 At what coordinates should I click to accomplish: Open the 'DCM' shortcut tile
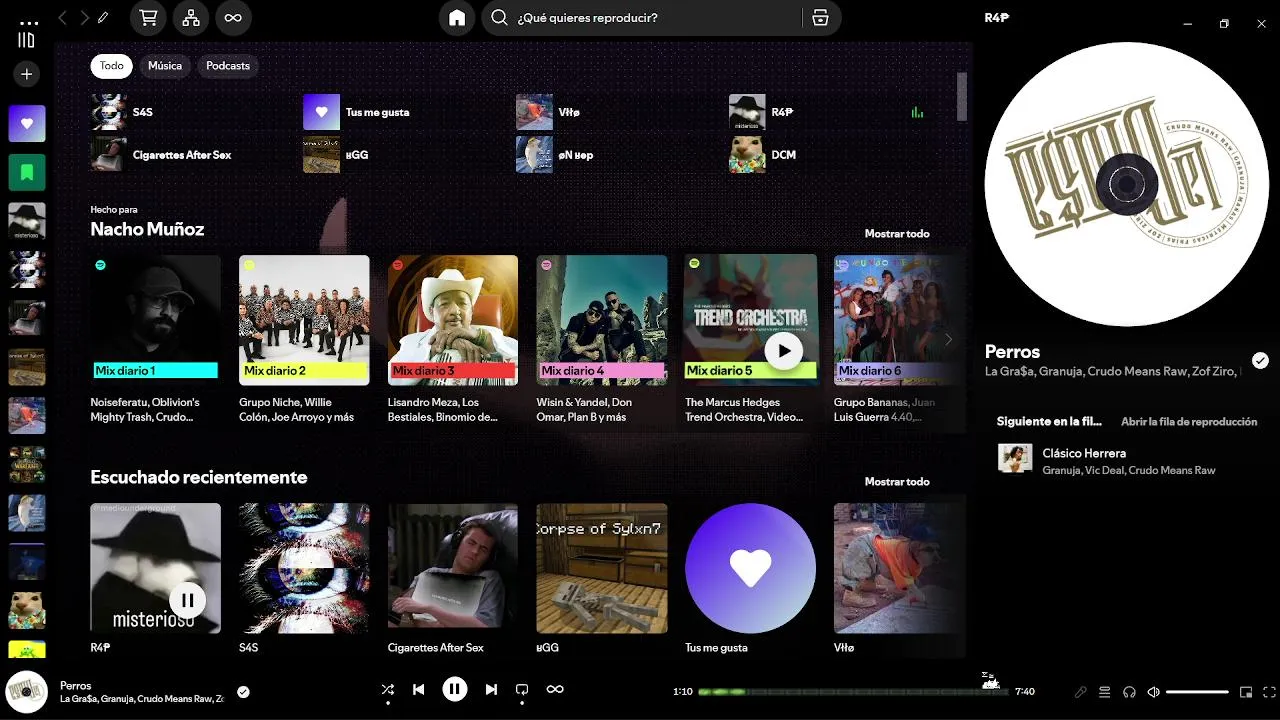[831, 155]
